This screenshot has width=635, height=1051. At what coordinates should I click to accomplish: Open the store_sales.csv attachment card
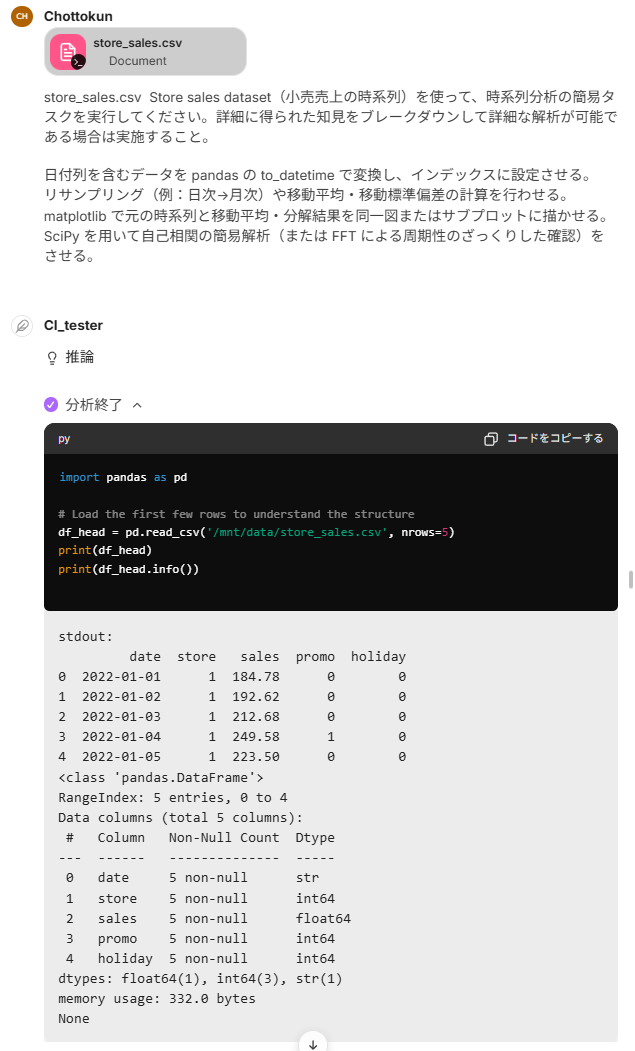146,52
